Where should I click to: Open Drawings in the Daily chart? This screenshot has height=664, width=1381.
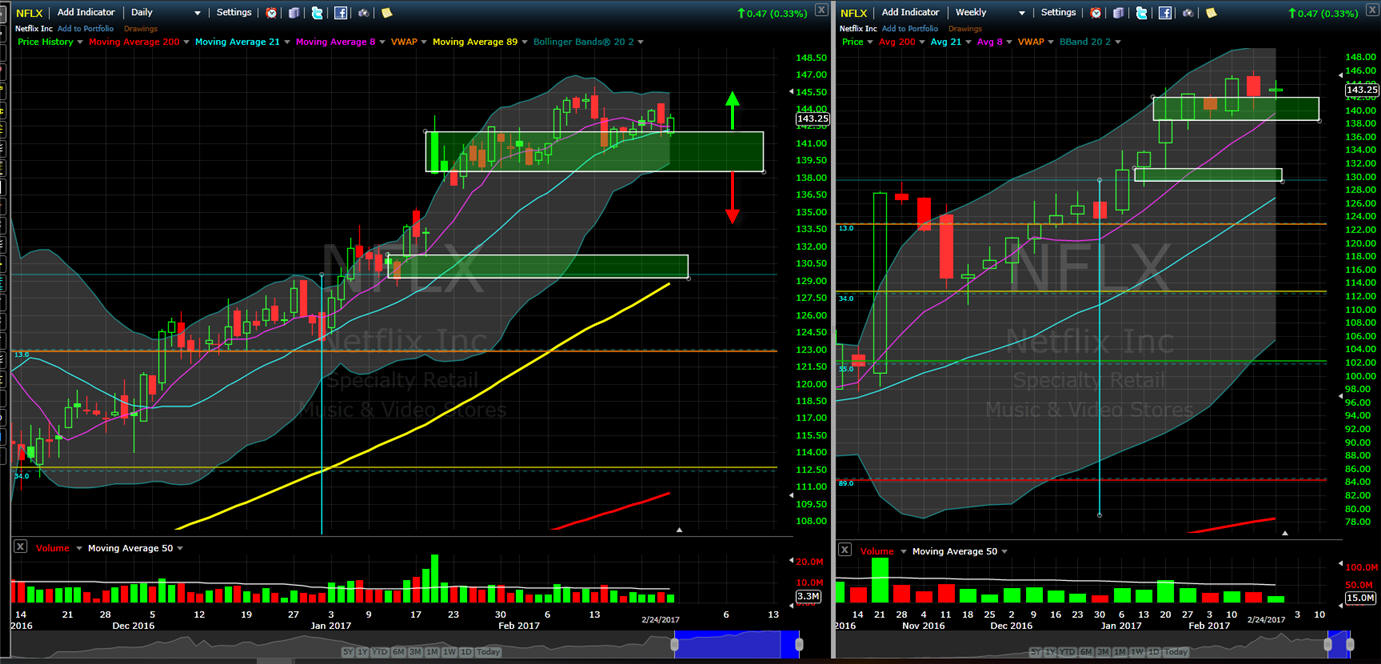coord(140,29)
